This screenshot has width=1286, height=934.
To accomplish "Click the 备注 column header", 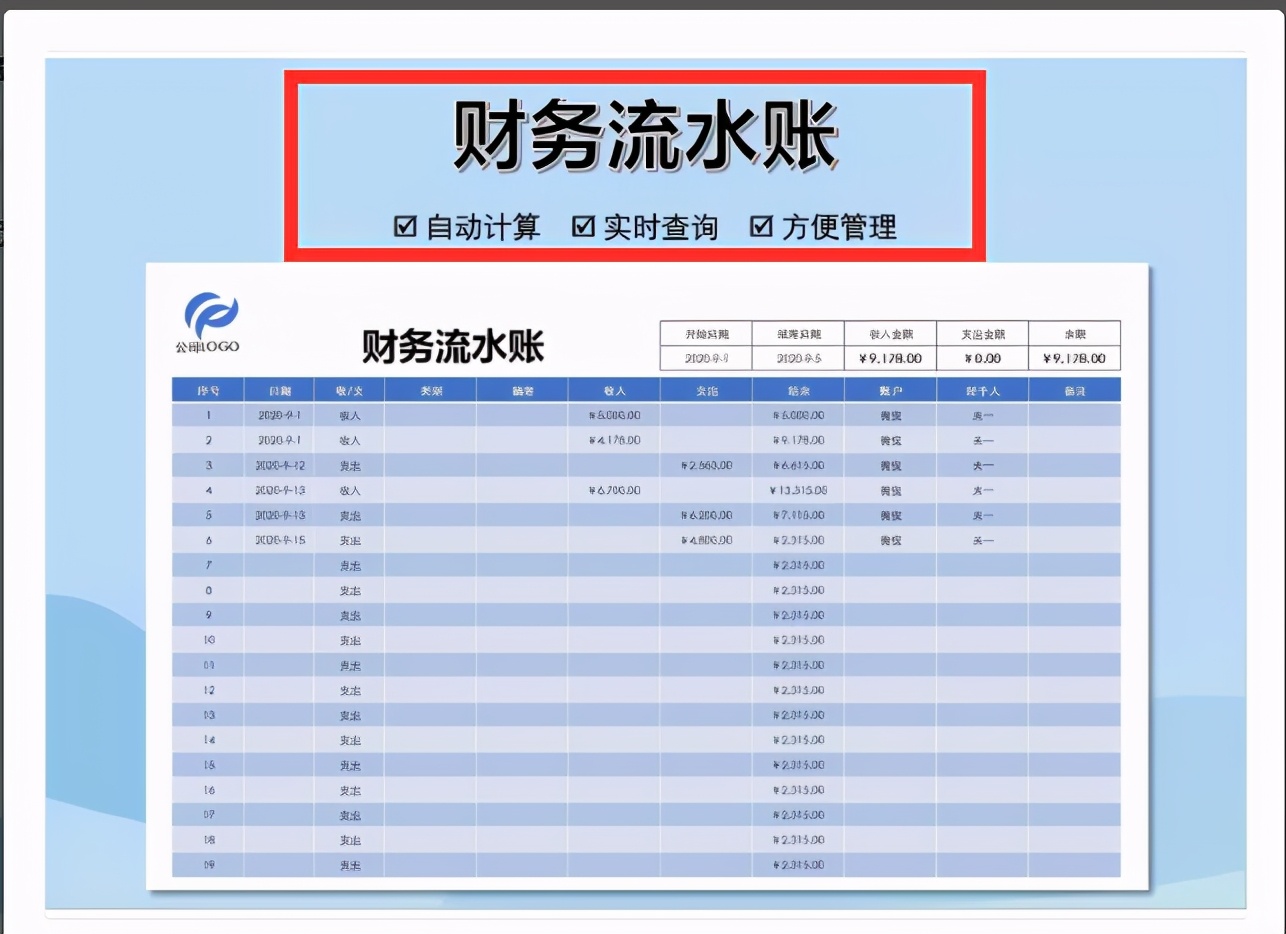I will click(x=1074, y=389).
